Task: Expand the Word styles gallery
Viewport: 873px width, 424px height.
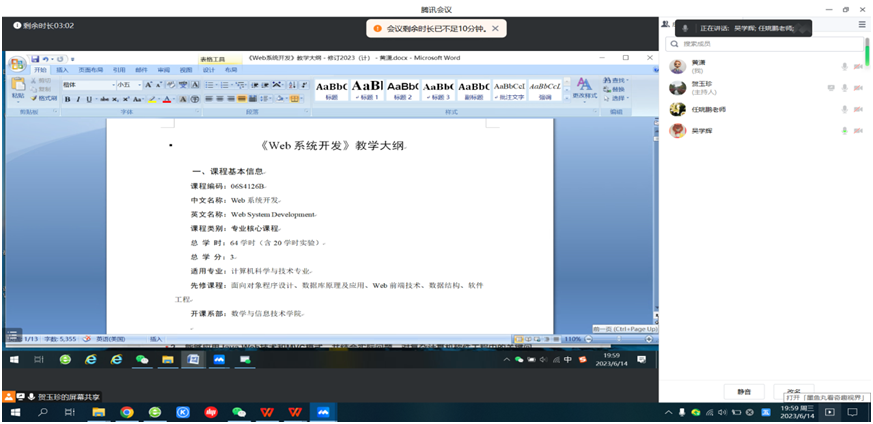Action: pyautogui.click(x=567, y=98)
